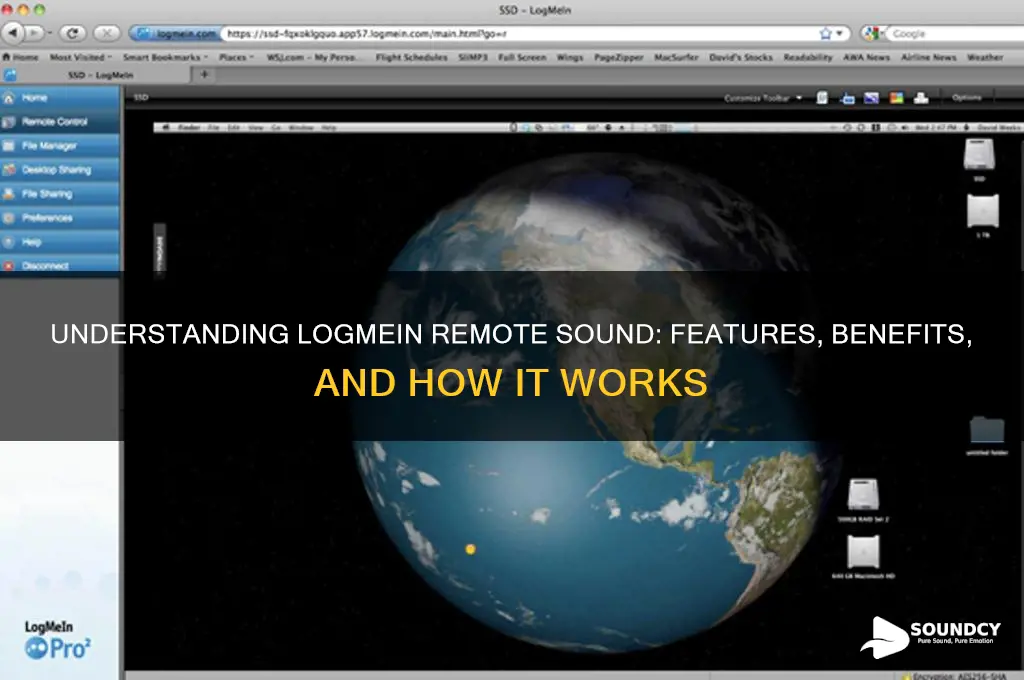Open File Sharing in sidebar
Screen dimensions: 1024x680
59,194
